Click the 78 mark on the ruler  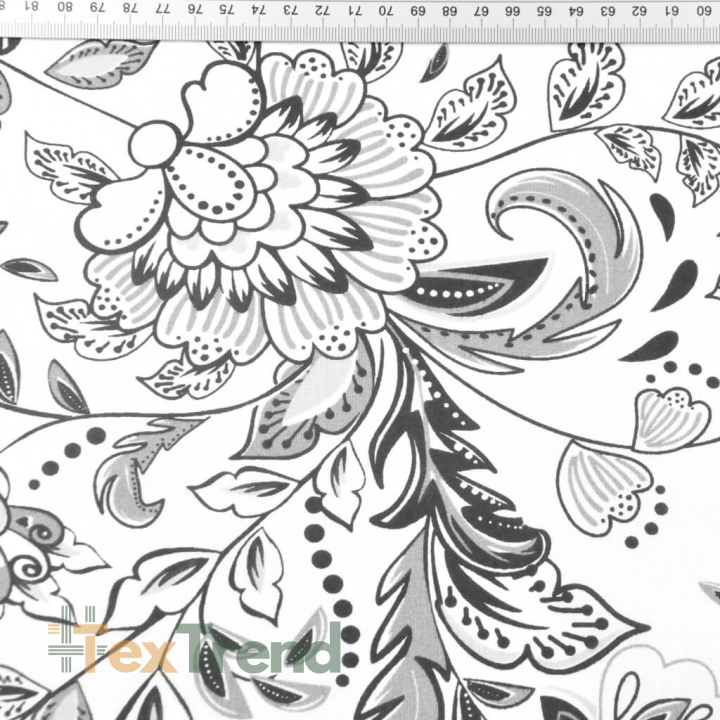[130, 8]
